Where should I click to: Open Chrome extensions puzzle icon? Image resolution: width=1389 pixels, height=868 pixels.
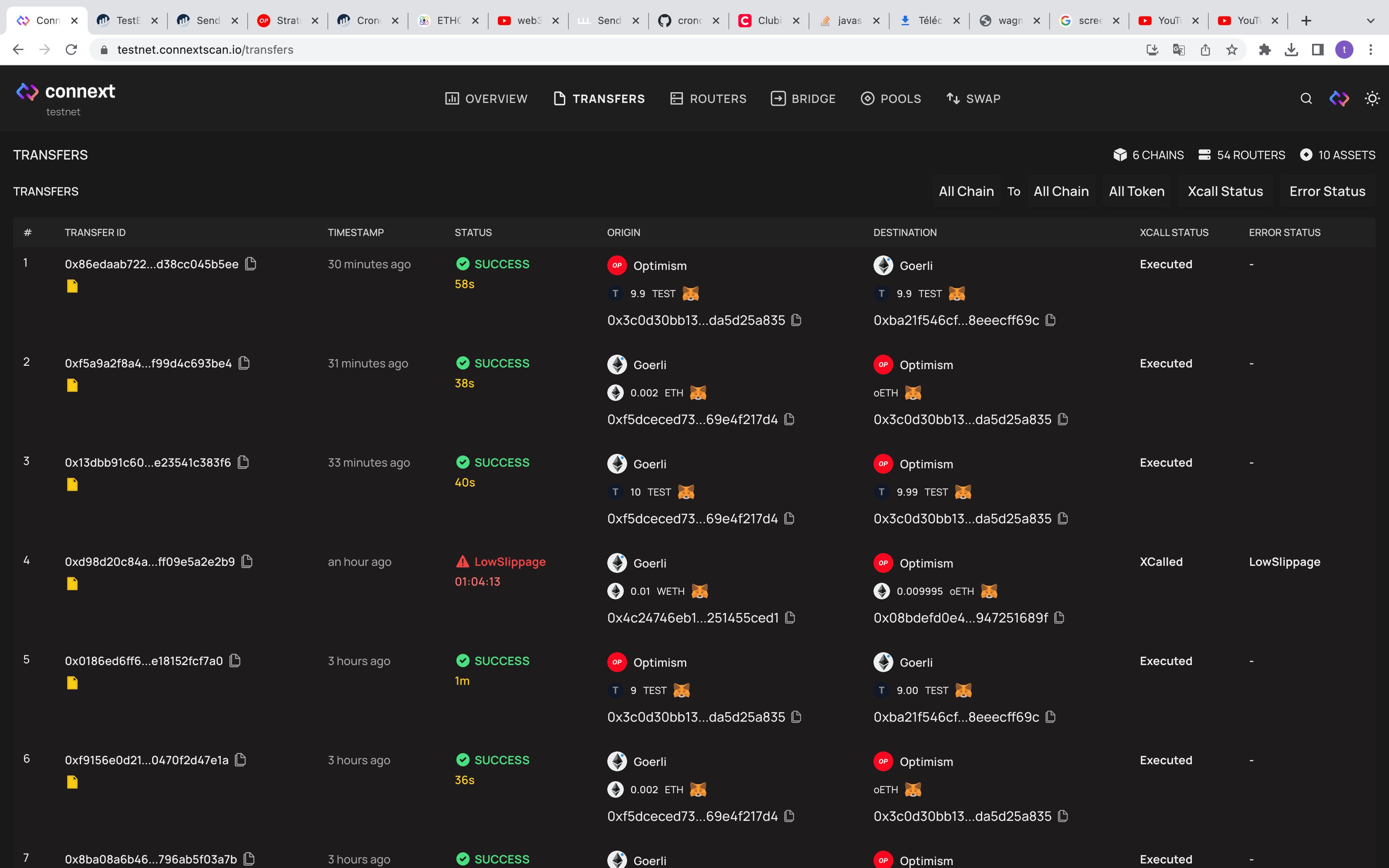click(x=1265, y=50)
